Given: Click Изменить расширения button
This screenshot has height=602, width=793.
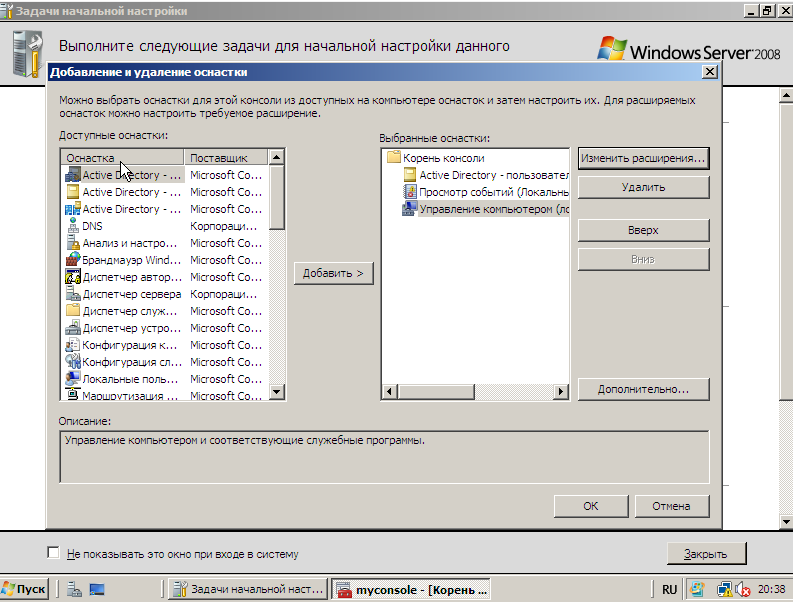Looking at the screenshot, I should (643, 158).
